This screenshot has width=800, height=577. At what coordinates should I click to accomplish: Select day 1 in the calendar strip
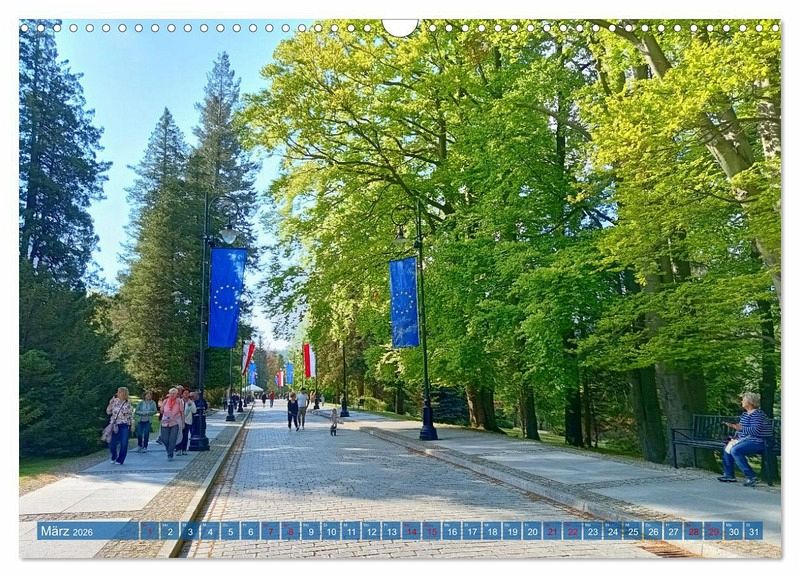point(149,531)
